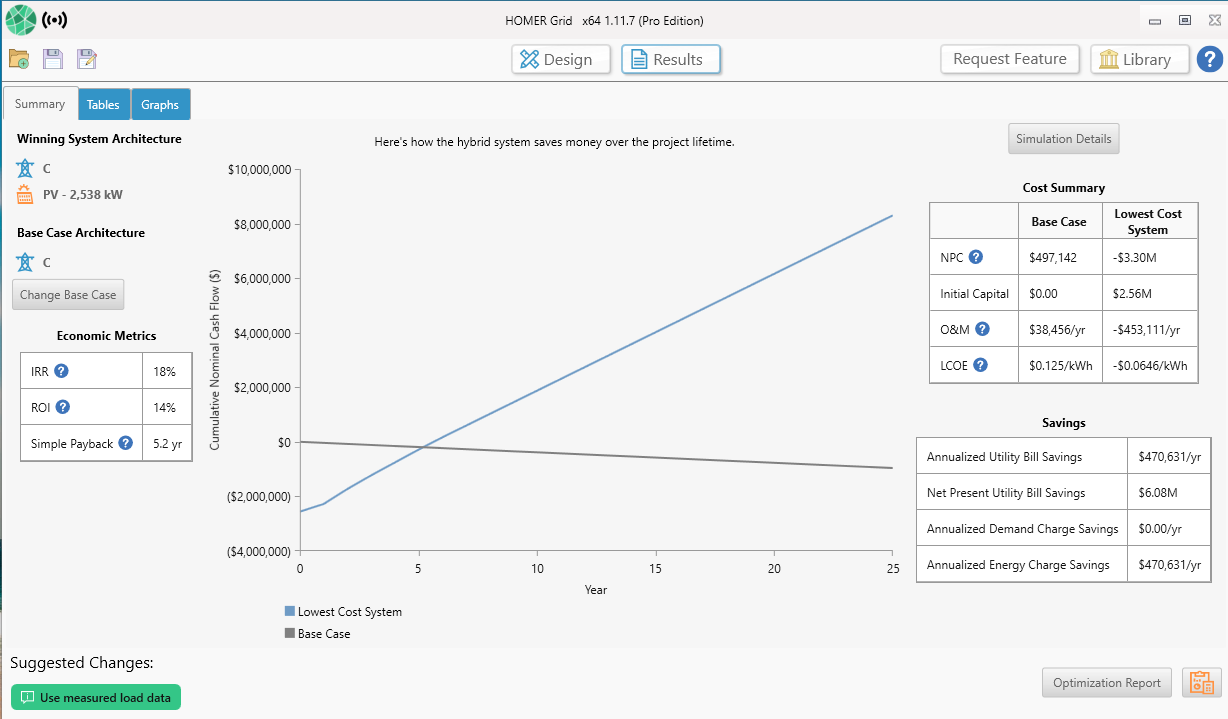Select the Summary tab
Image resolution: width=1228 pixels, height=719 pixels.
pos(40,104)
